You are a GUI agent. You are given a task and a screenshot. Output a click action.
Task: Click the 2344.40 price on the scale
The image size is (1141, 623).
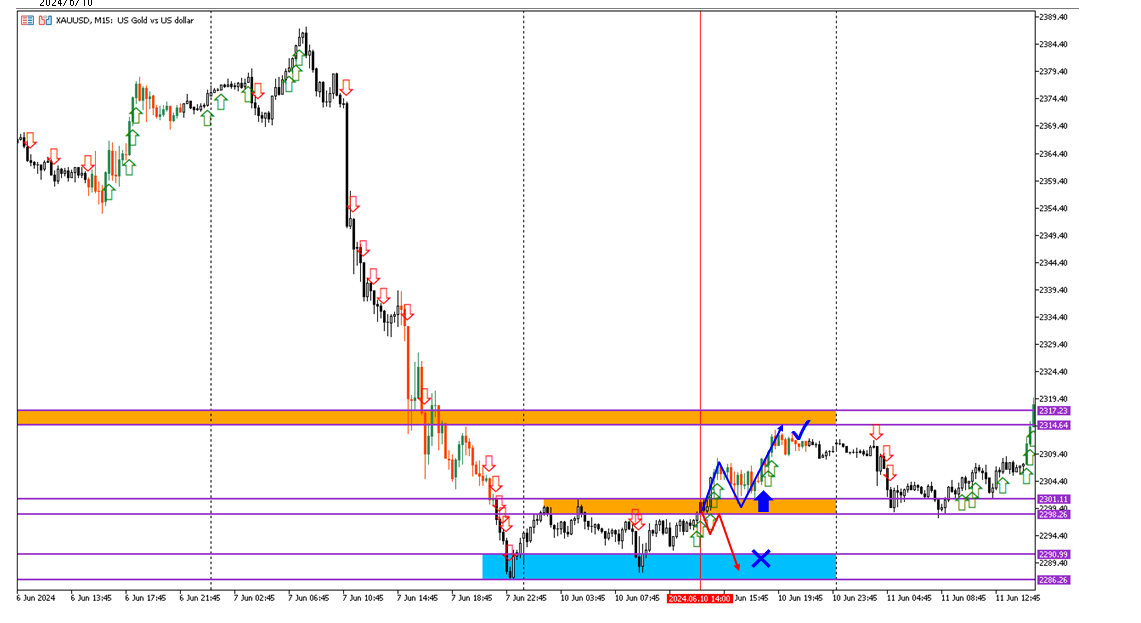tap(1053, 263)
